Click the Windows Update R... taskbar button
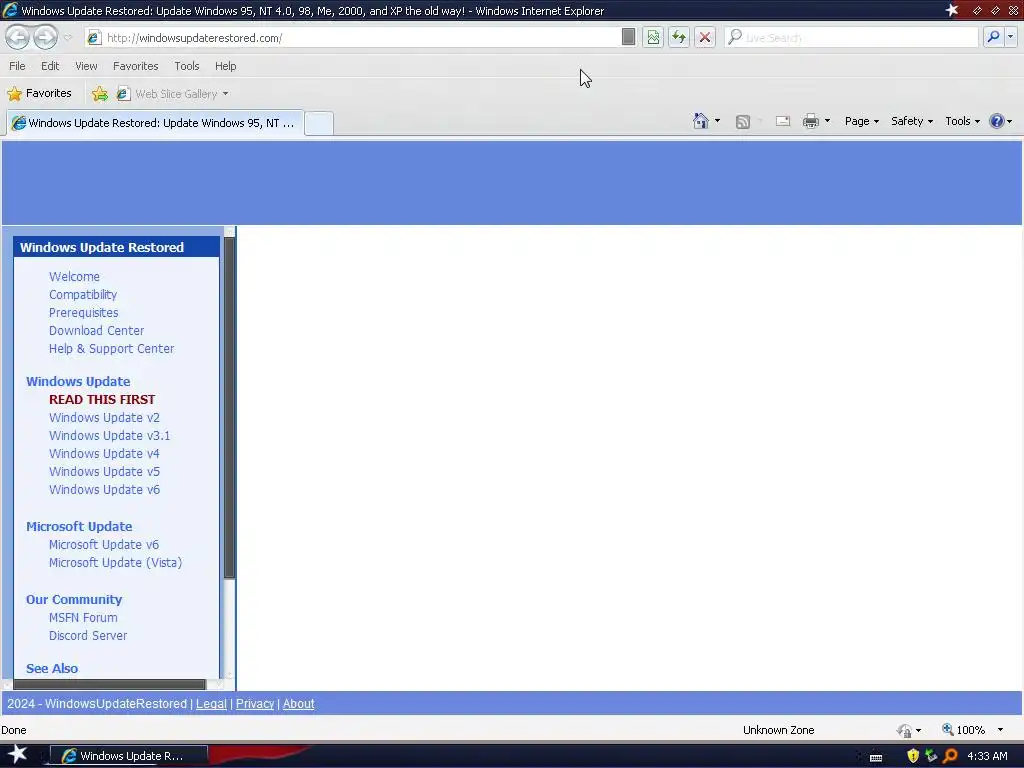Viewport: 1024px width, 768px height. [129, 756]
